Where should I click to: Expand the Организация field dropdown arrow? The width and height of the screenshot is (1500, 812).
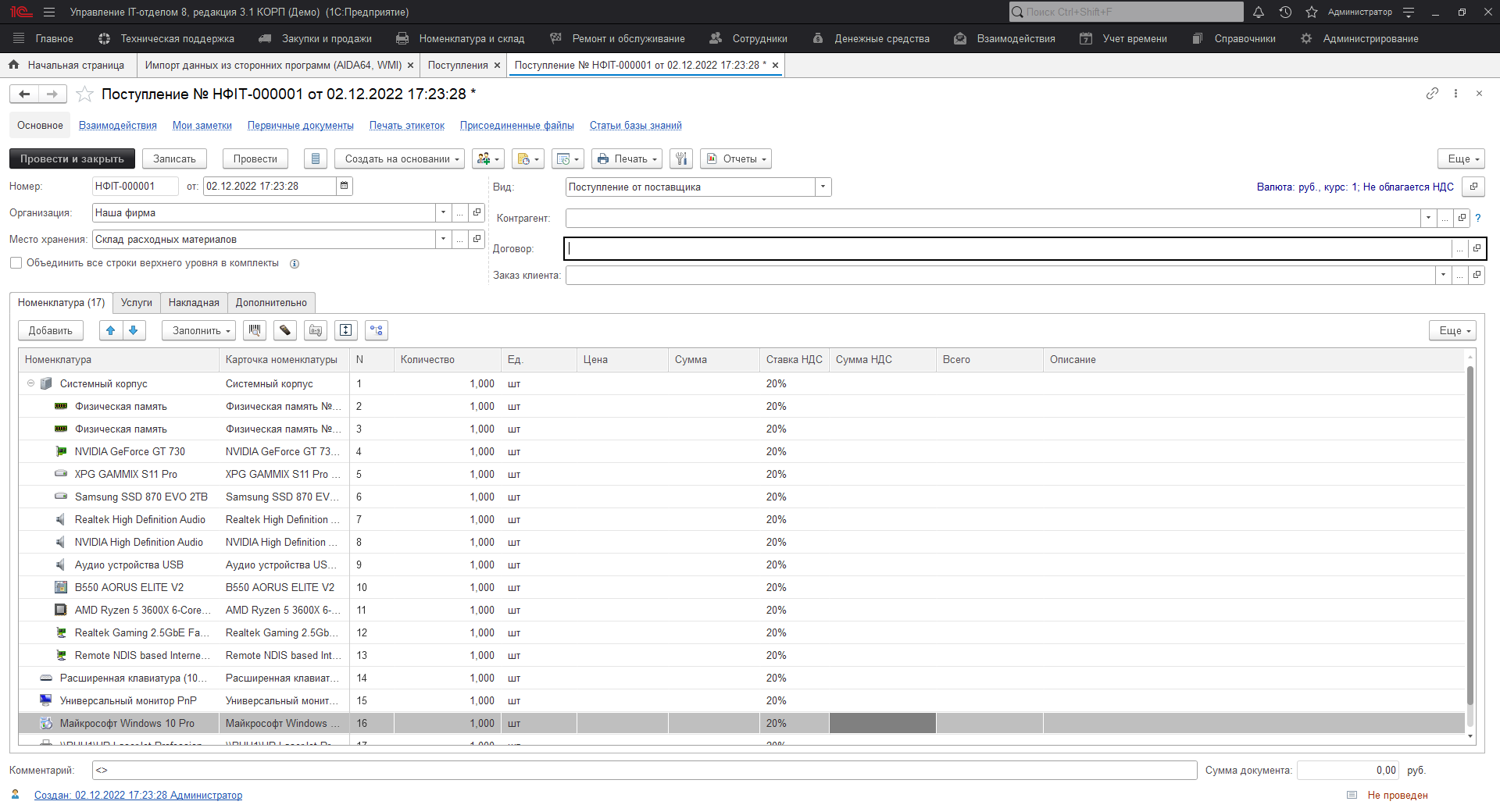[443, 212]
